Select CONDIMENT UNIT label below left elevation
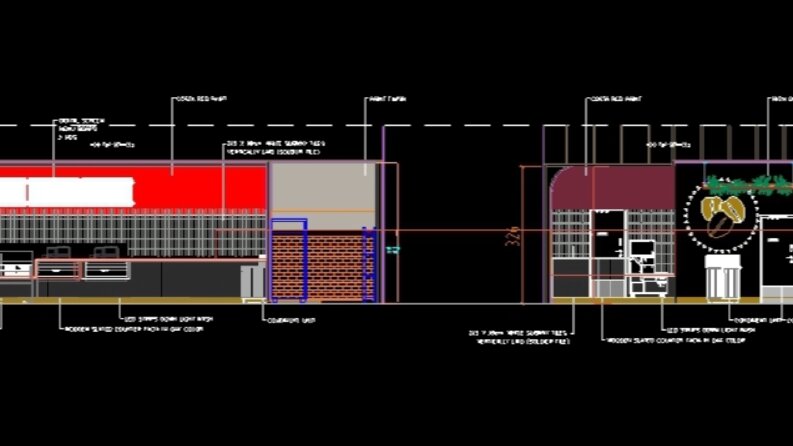 tap(291, 320)
